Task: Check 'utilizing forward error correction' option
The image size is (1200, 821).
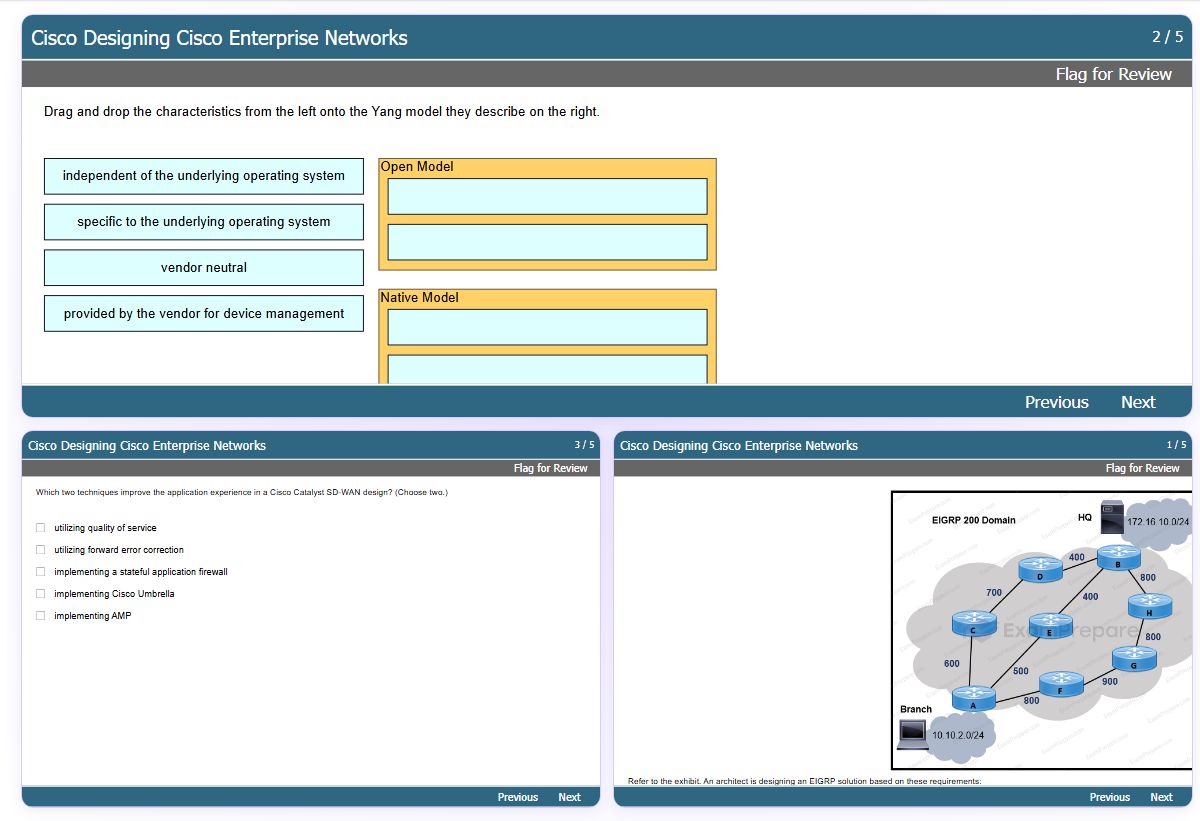Action: [41, 550]
